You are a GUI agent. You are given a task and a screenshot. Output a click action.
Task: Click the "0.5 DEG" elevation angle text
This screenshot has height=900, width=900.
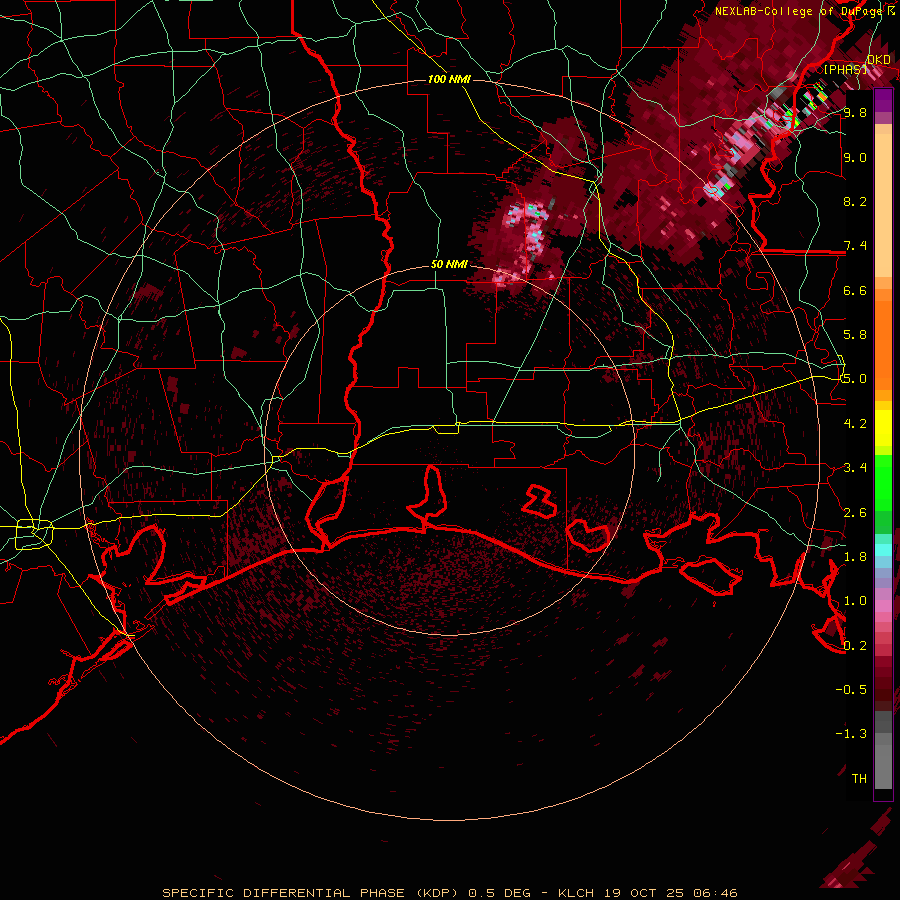(499, 893)
